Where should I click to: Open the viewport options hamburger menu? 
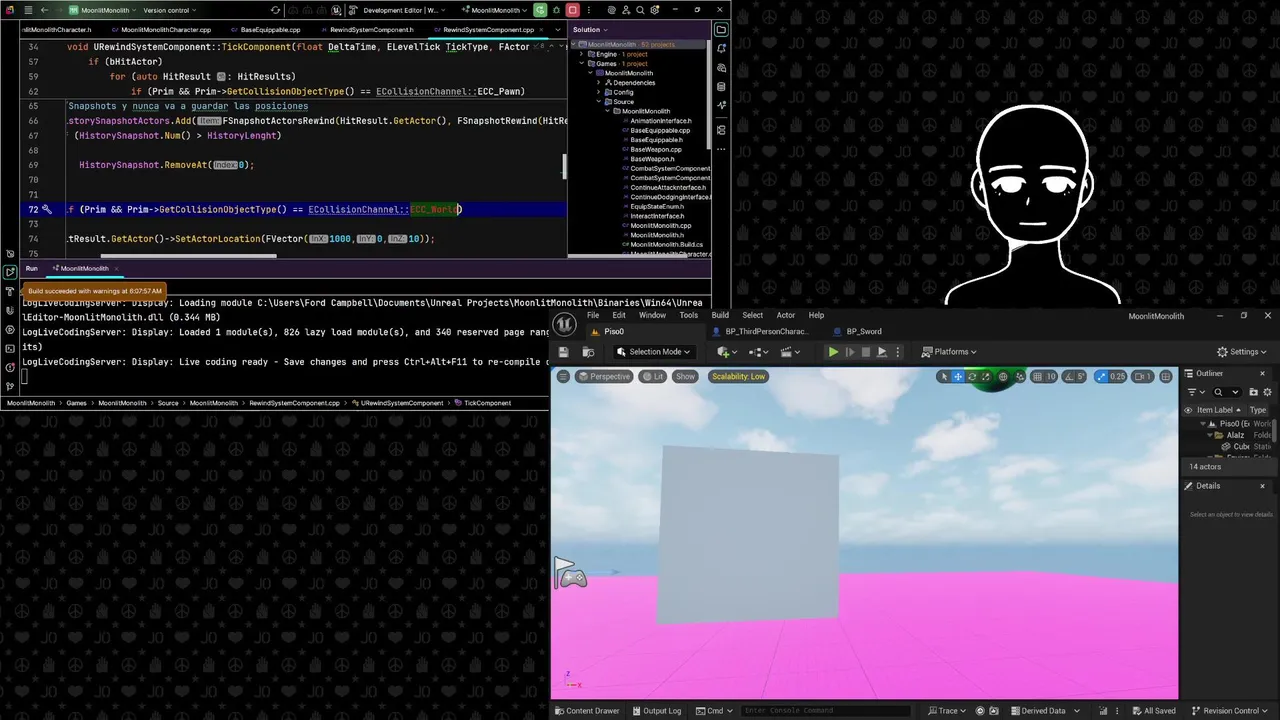(563, 376)
